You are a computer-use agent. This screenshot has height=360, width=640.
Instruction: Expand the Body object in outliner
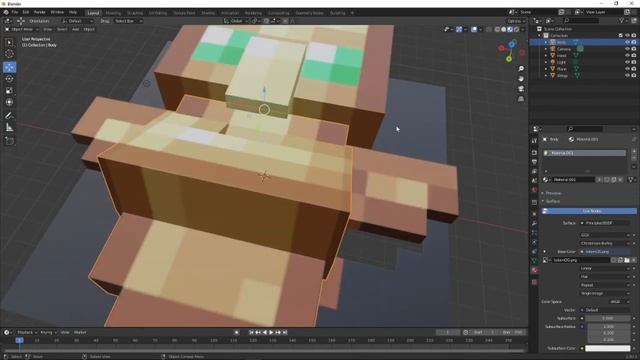(546, 42)
